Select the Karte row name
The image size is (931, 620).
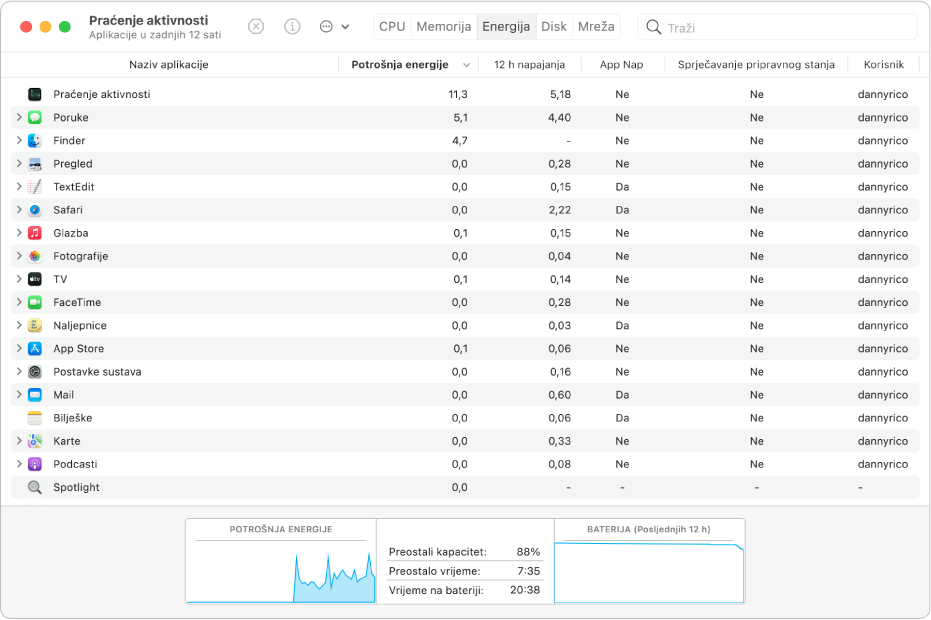pos(66,441)
